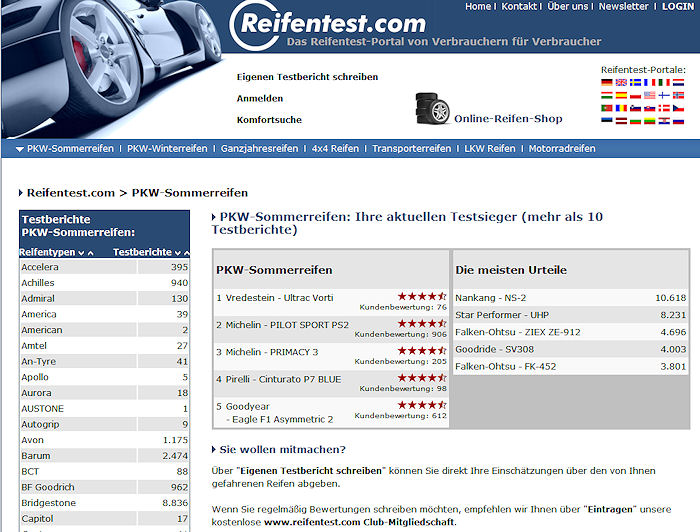Image resolution: width=700 pixels, height=532 pixels.
Task: Open the Online-Reifen-Shop link
Action: pos(508,119)
